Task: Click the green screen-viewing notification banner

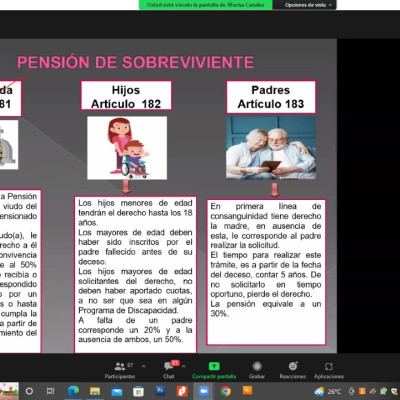Action: pyautogui.click(x=205, y=5)
